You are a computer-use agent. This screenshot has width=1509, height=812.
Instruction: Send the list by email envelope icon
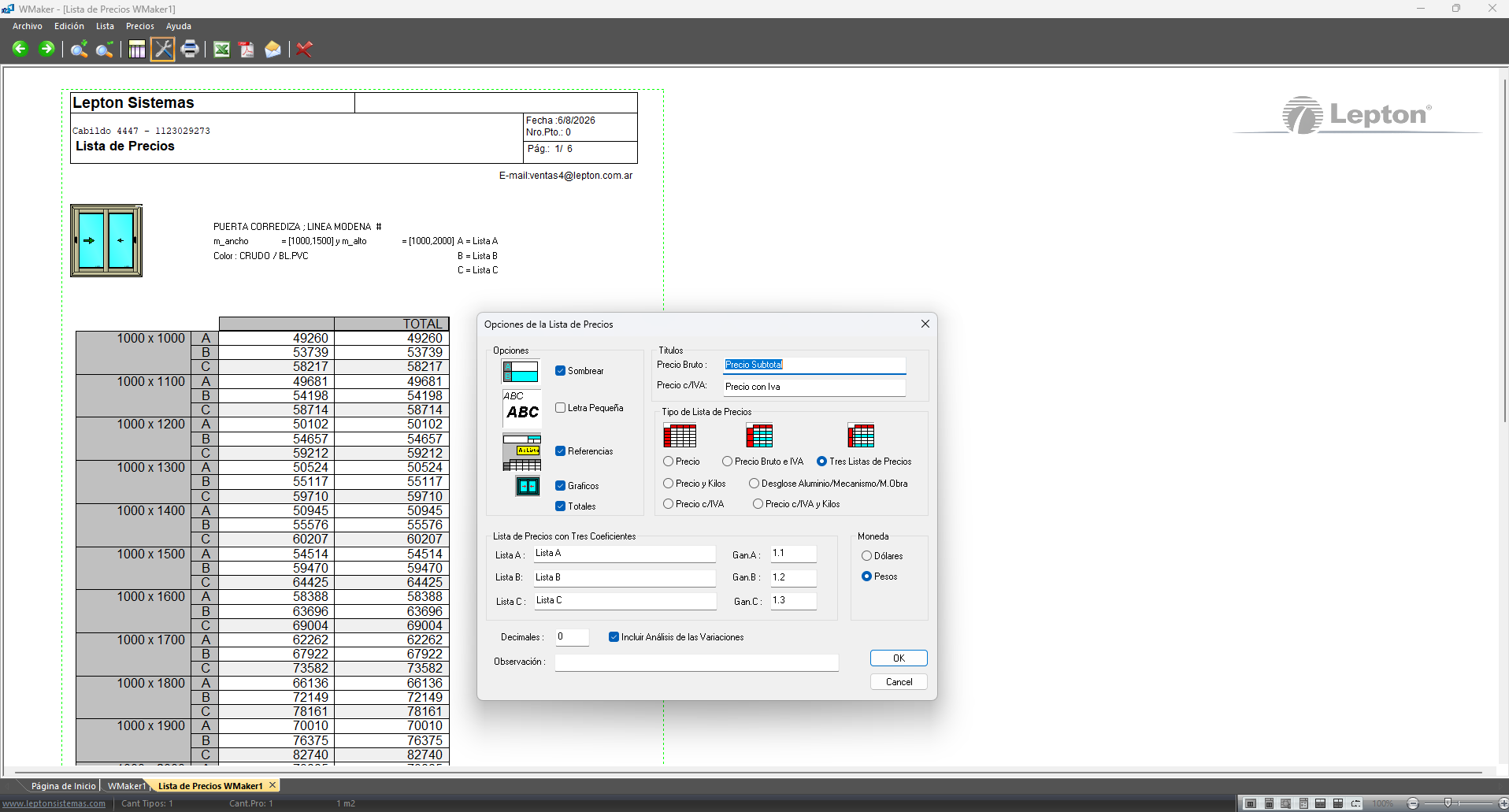273,50
